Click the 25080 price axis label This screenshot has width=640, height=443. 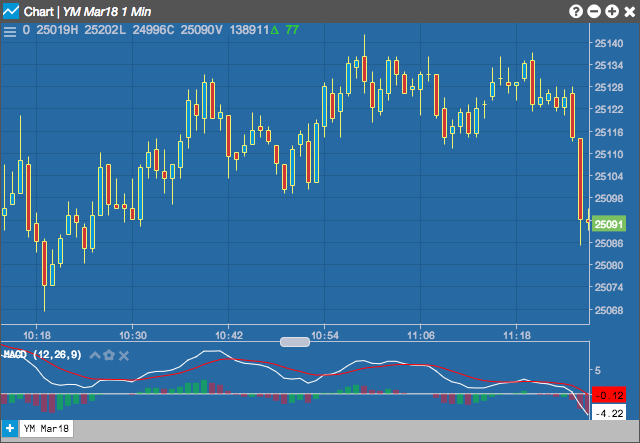click(609, 265)
